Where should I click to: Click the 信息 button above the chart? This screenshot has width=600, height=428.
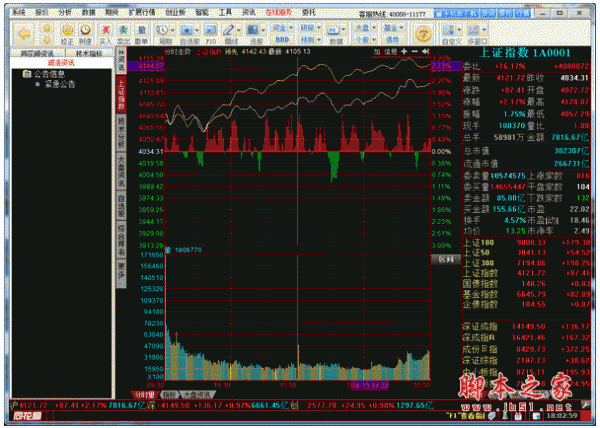[x=391, y=52]
